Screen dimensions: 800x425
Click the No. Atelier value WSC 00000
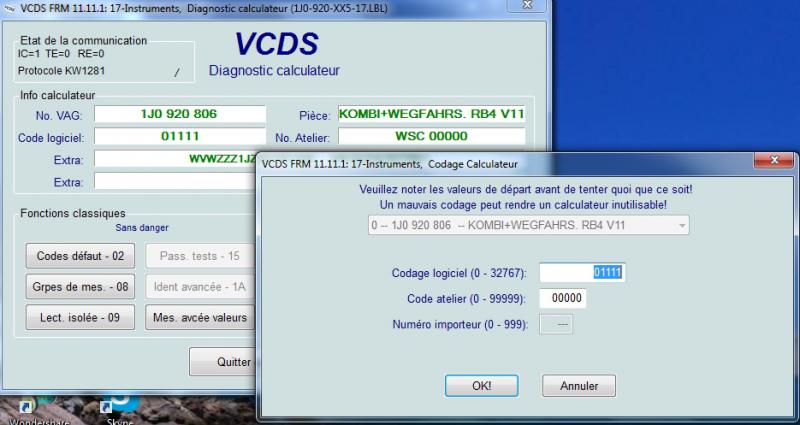click(432, 136)
